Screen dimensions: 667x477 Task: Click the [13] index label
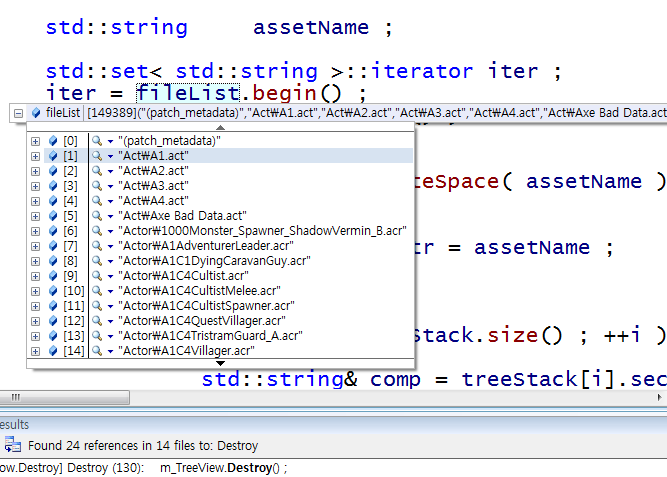pyautogui.click(x=74, y=336)
